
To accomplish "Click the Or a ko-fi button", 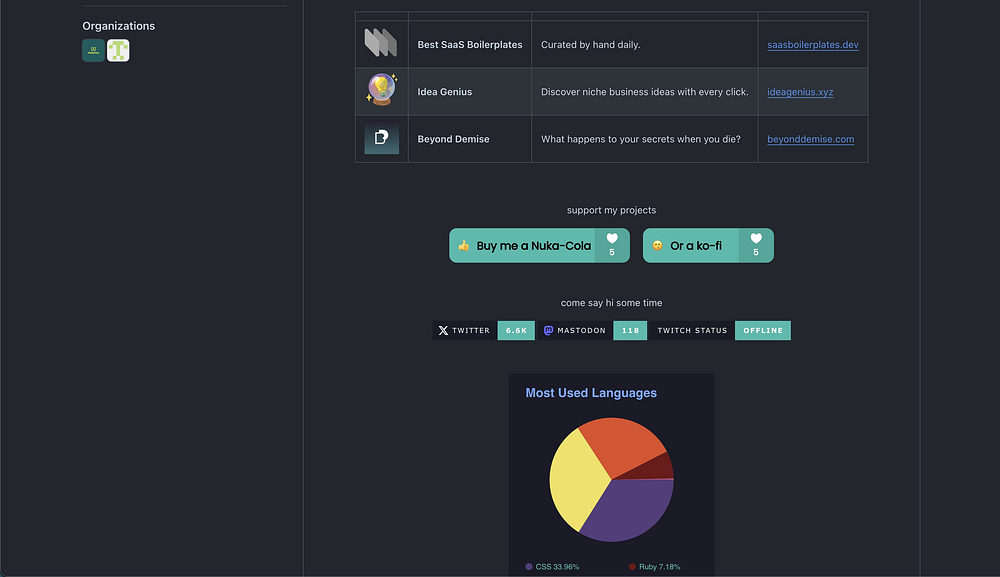I will [x=708, y=245].
